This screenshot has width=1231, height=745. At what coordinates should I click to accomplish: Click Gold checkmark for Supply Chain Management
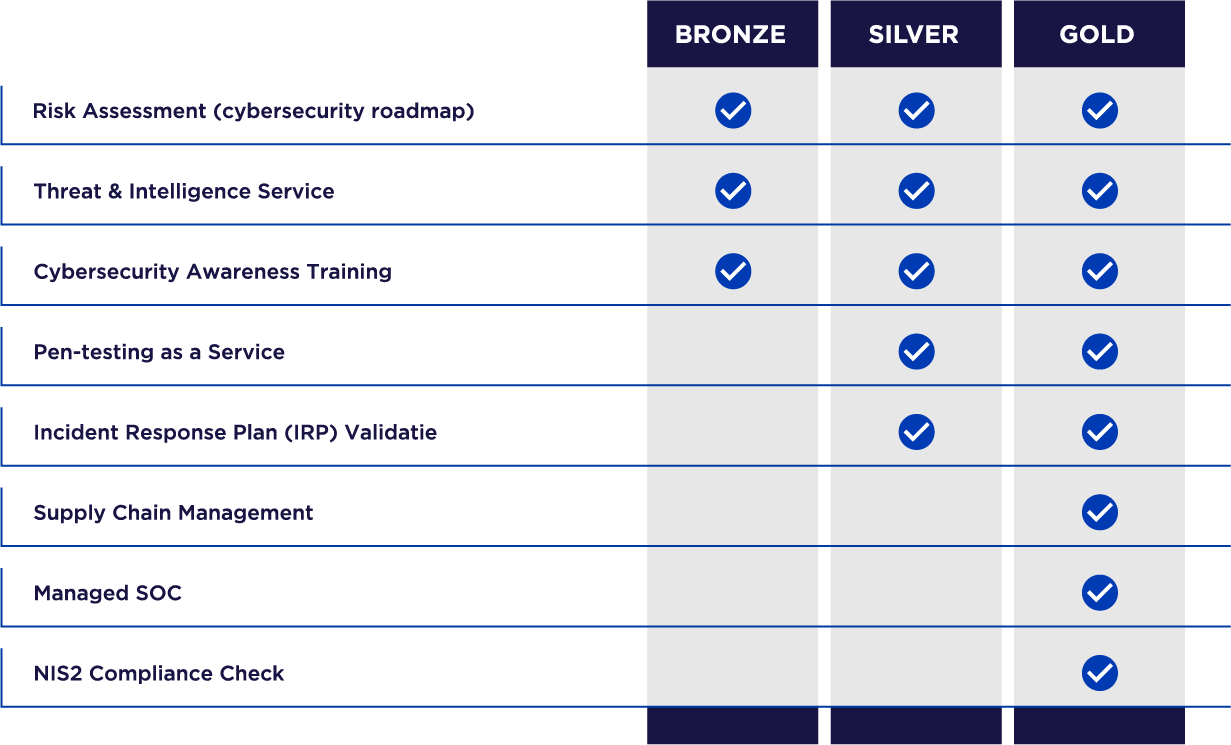[1100, 512]
